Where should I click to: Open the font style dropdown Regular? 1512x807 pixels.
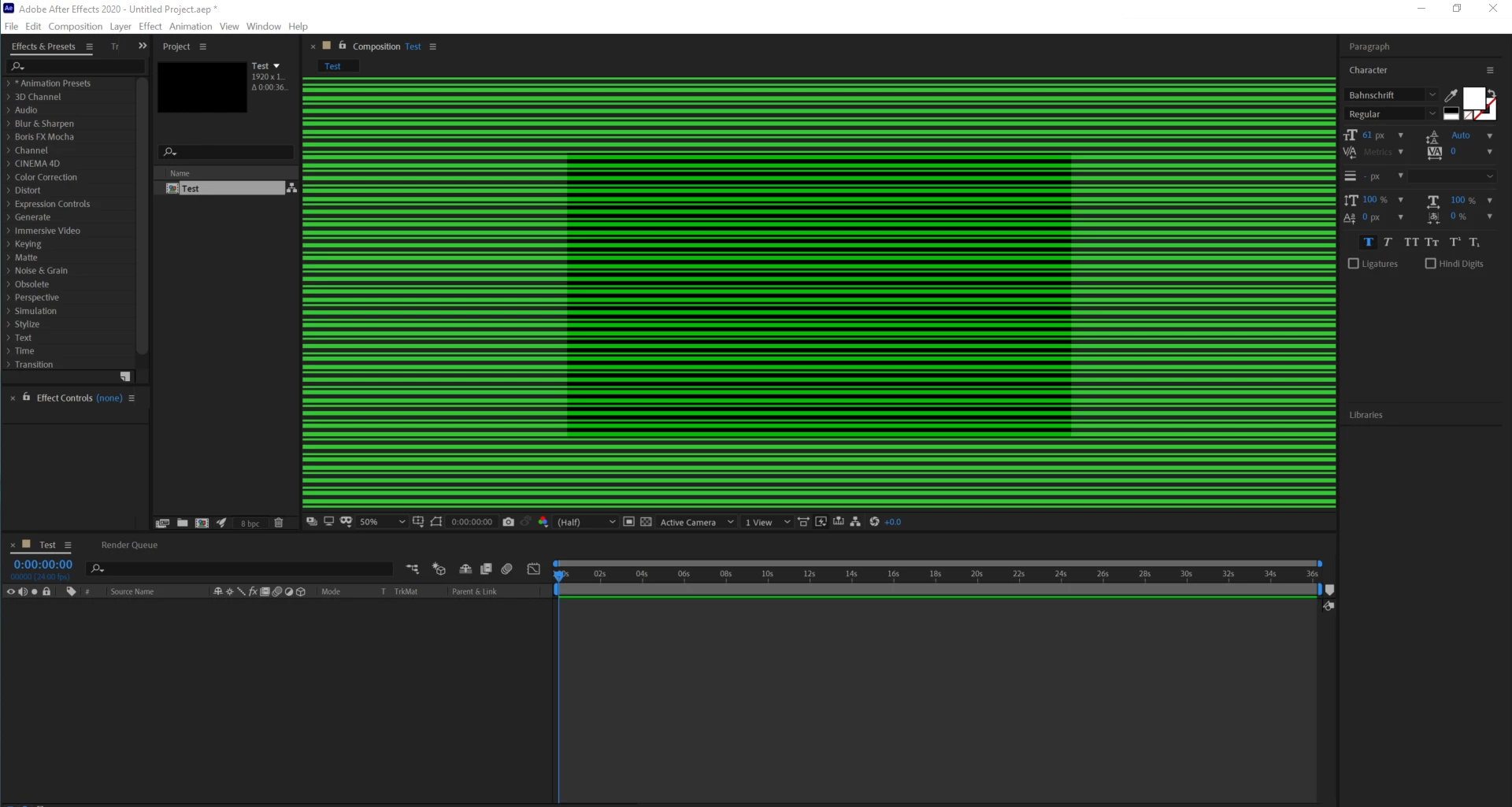click(1392, 114)
